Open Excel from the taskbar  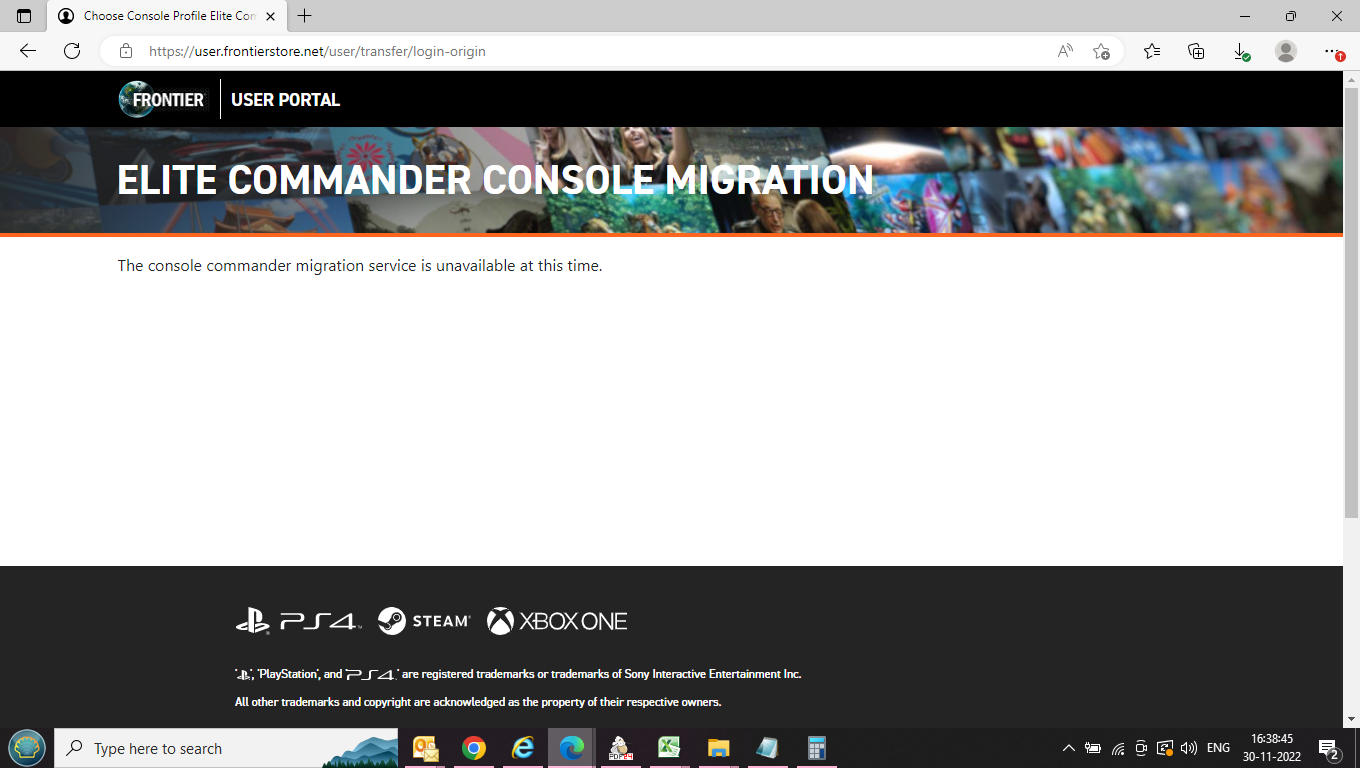click(669, 748)
